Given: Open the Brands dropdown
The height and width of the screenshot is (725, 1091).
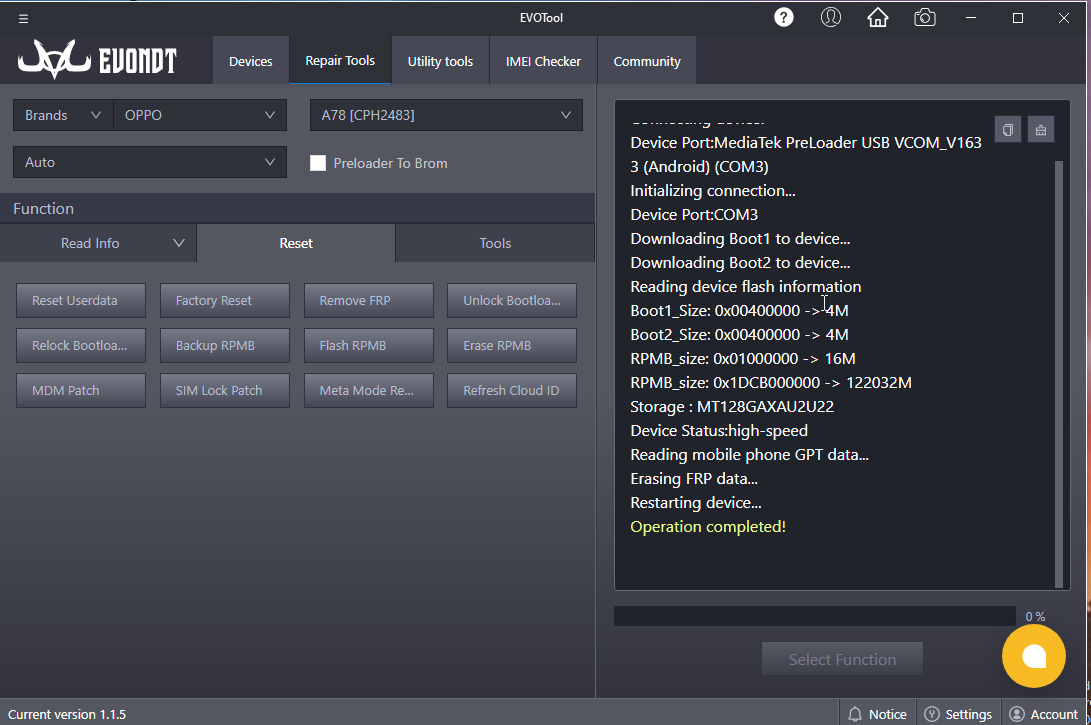Looking at the screenshot, I should pyautogui.click(x=63, y=115).
